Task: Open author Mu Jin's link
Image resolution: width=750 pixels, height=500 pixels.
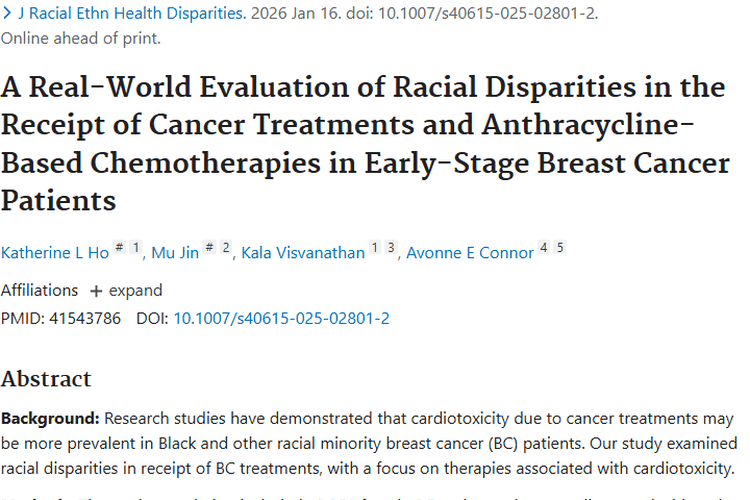Action: point(175,253)
